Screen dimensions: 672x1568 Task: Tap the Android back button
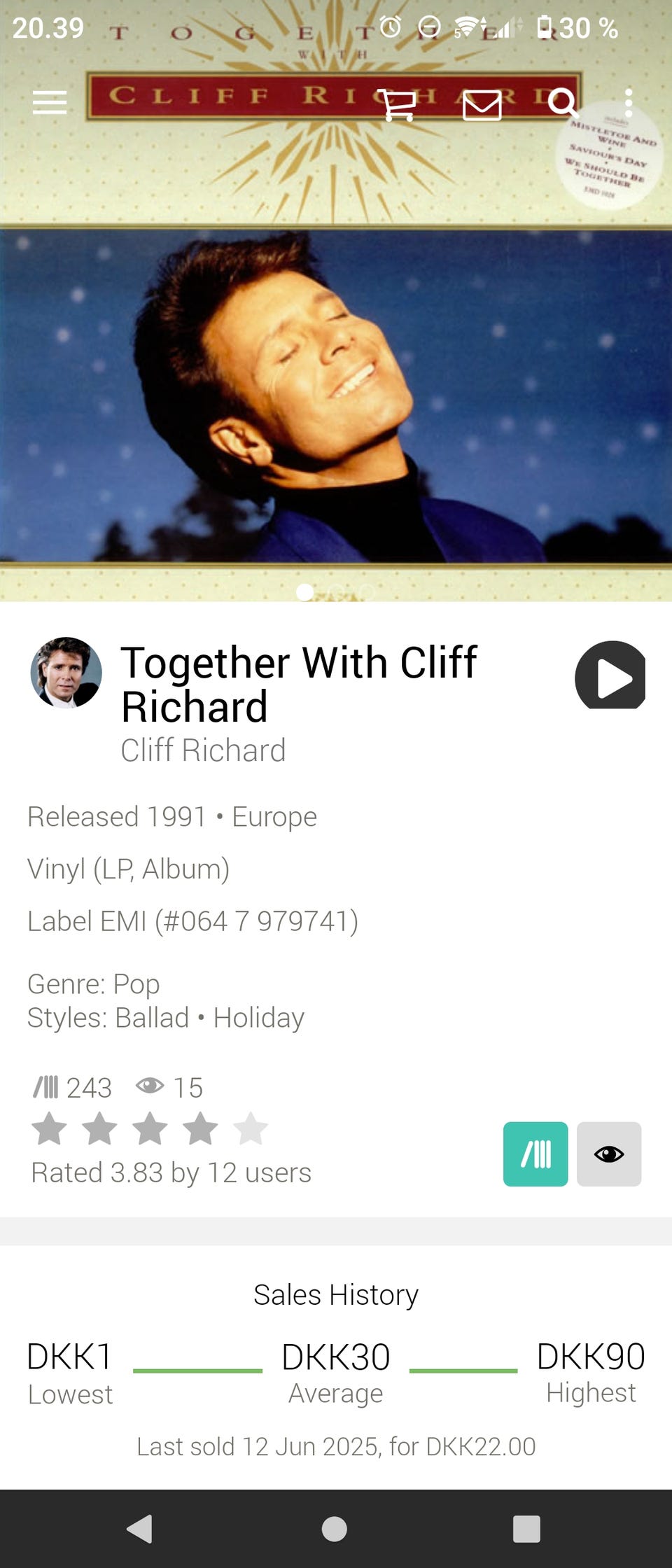pos(139,1529)
